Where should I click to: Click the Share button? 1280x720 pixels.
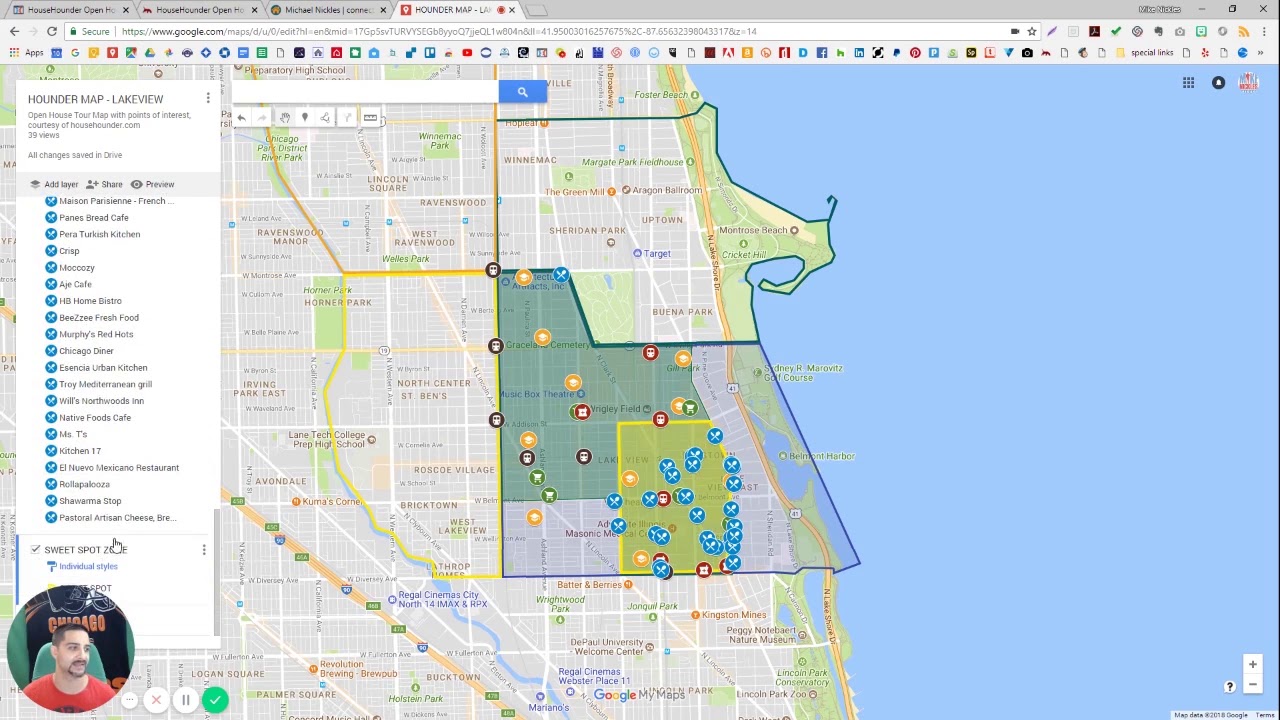point(104,184)
